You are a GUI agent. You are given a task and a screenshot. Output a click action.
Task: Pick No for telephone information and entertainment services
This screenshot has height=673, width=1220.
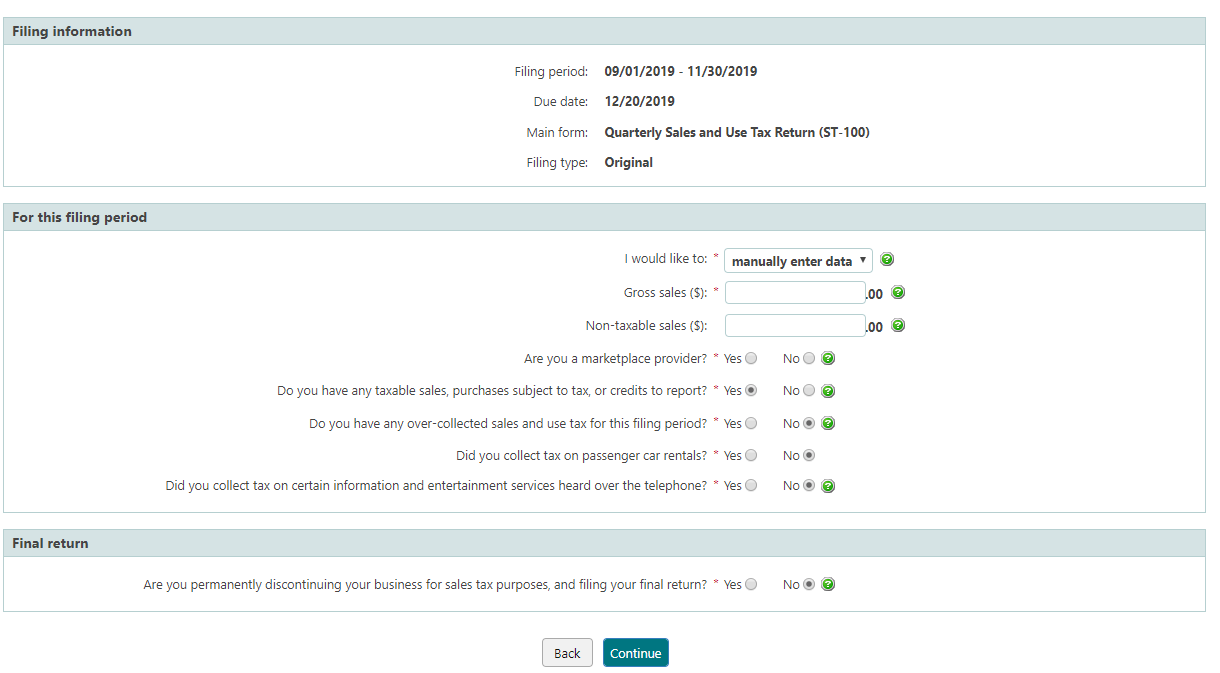809,486
